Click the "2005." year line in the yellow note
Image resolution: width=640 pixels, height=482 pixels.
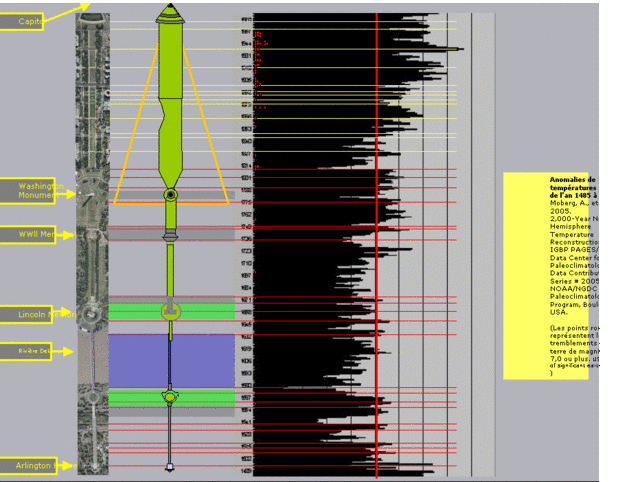tap(560, 211)
